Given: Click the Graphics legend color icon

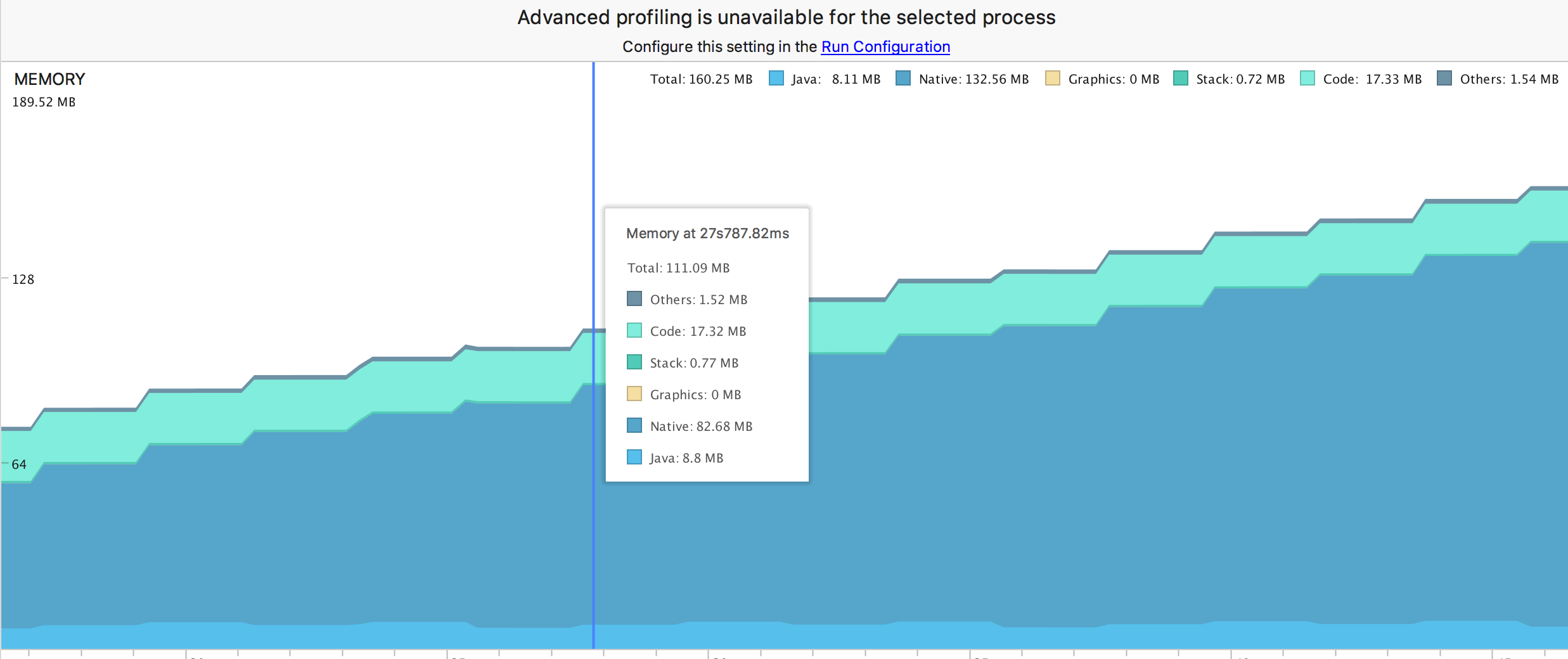Looking at the screenshot, I should [x=1052, y=79].
